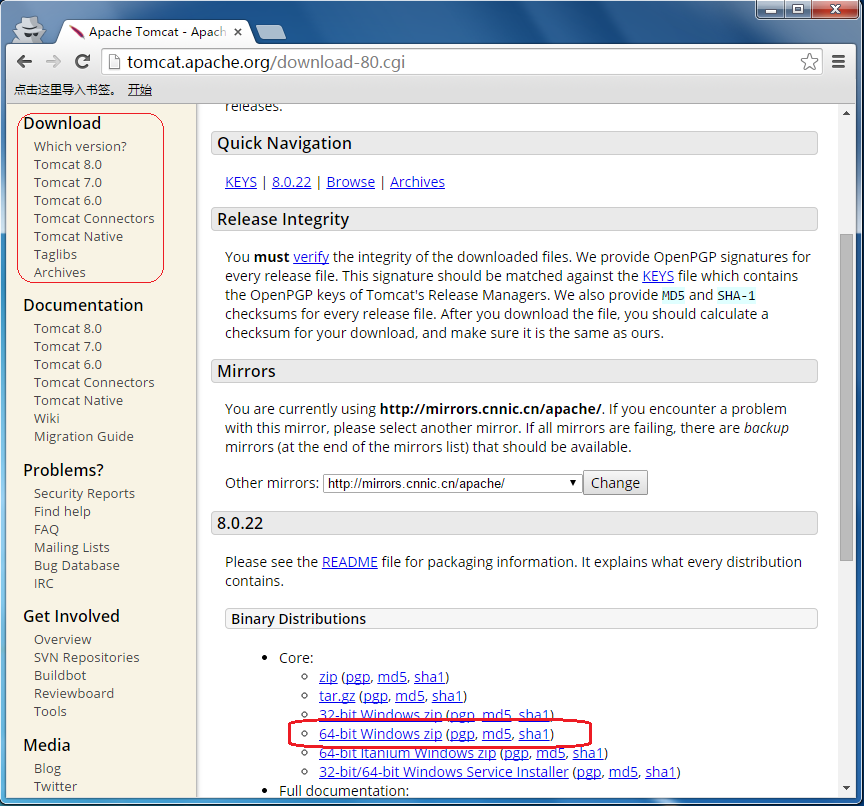Open pgp signature for Core zip
Screen dimensions: 864x806
coord(358,678)
